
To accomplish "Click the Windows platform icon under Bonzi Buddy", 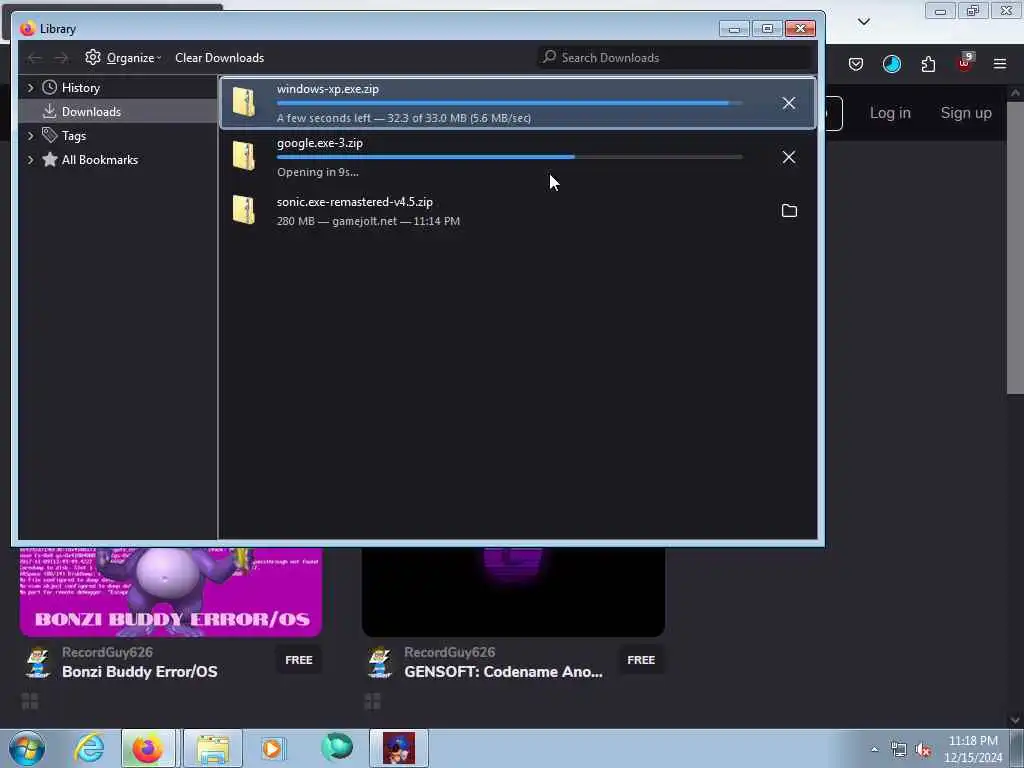I will click(x=30, y=701).
